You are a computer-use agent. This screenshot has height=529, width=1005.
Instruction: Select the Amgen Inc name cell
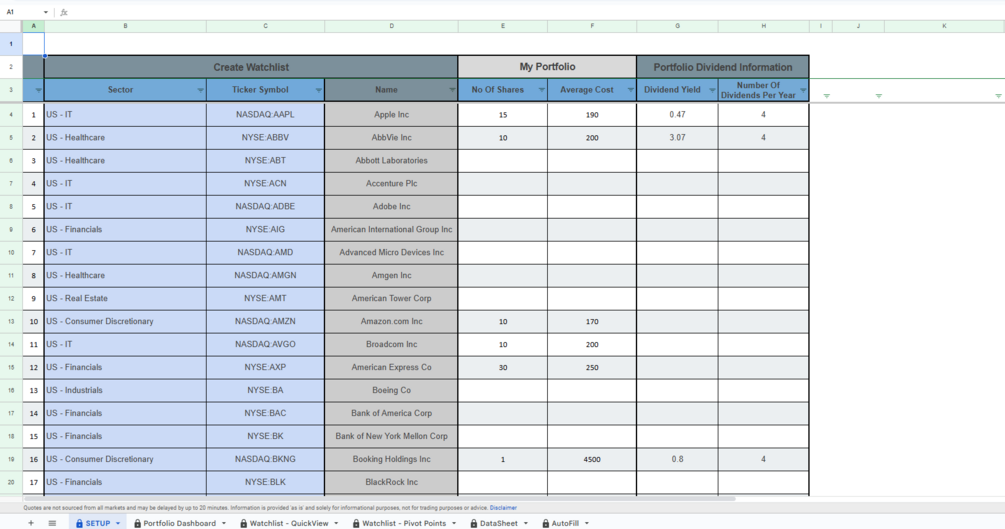(392, 276)
